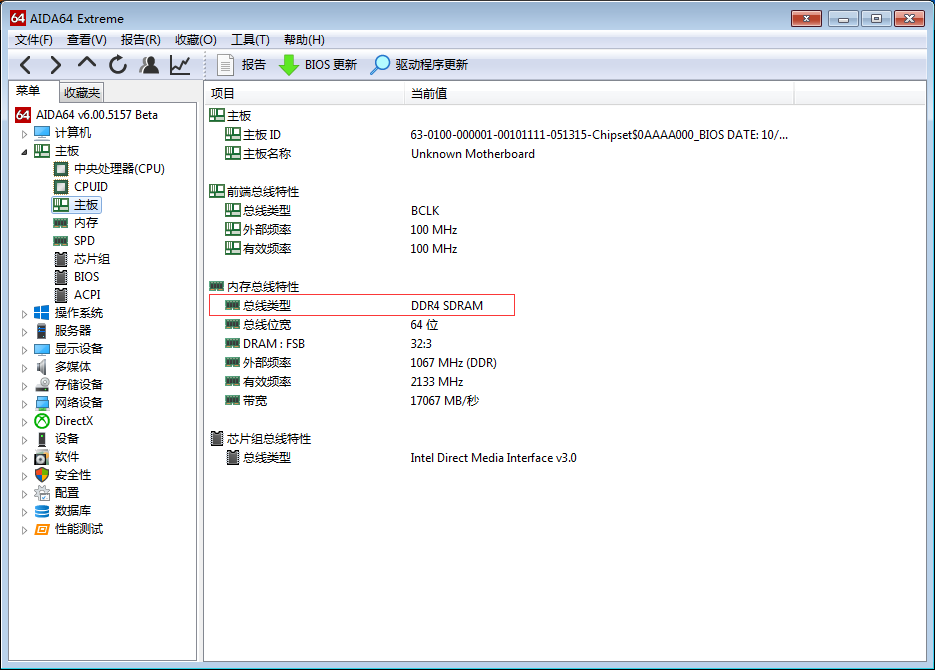Click the 驱动程序更新 toolbar button
Viewport: 935px width, 670px height.
point(419,65)
